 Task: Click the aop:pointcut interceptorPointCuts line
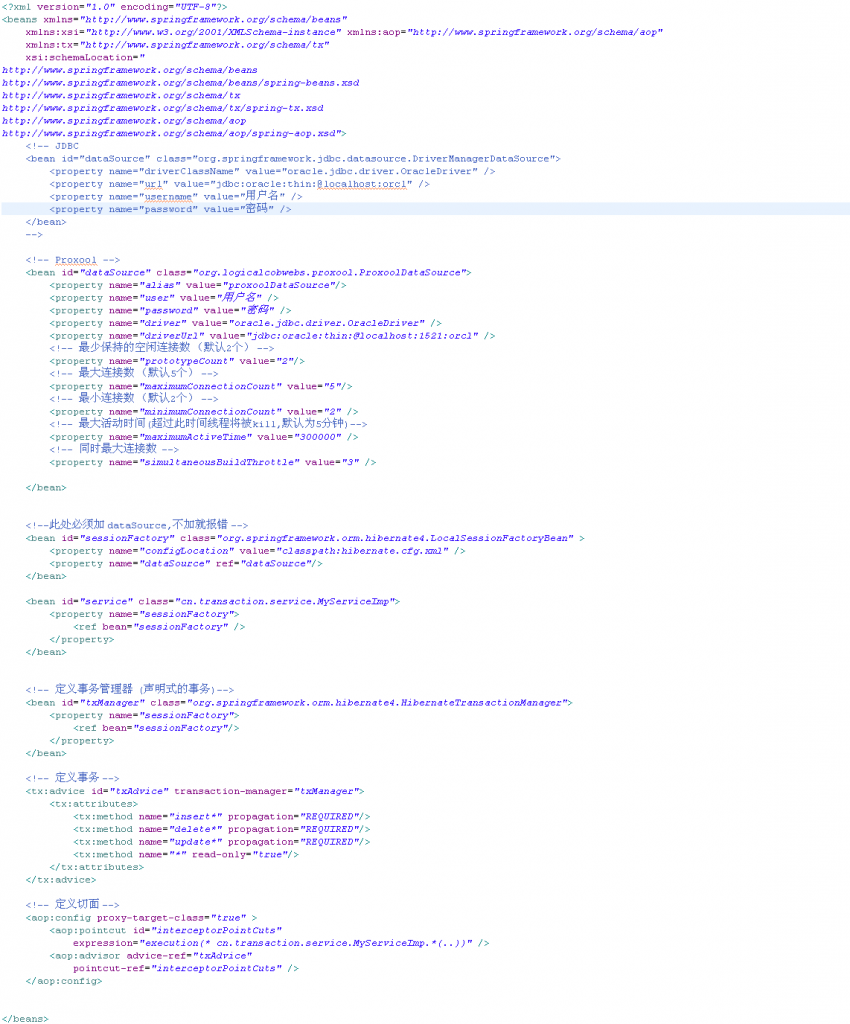click(x=166, y=931)
